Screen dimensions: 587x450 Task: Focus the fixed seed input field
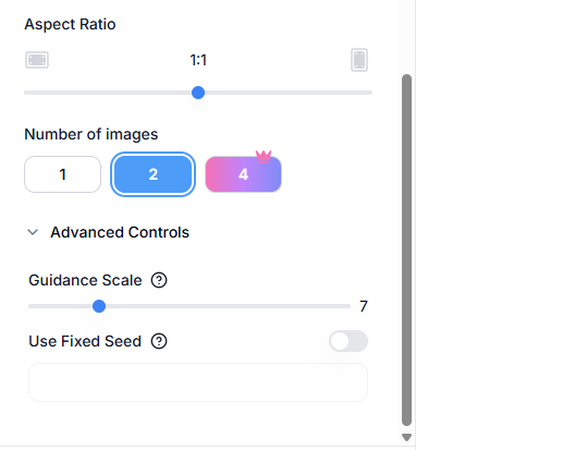[x=198, y=382]
